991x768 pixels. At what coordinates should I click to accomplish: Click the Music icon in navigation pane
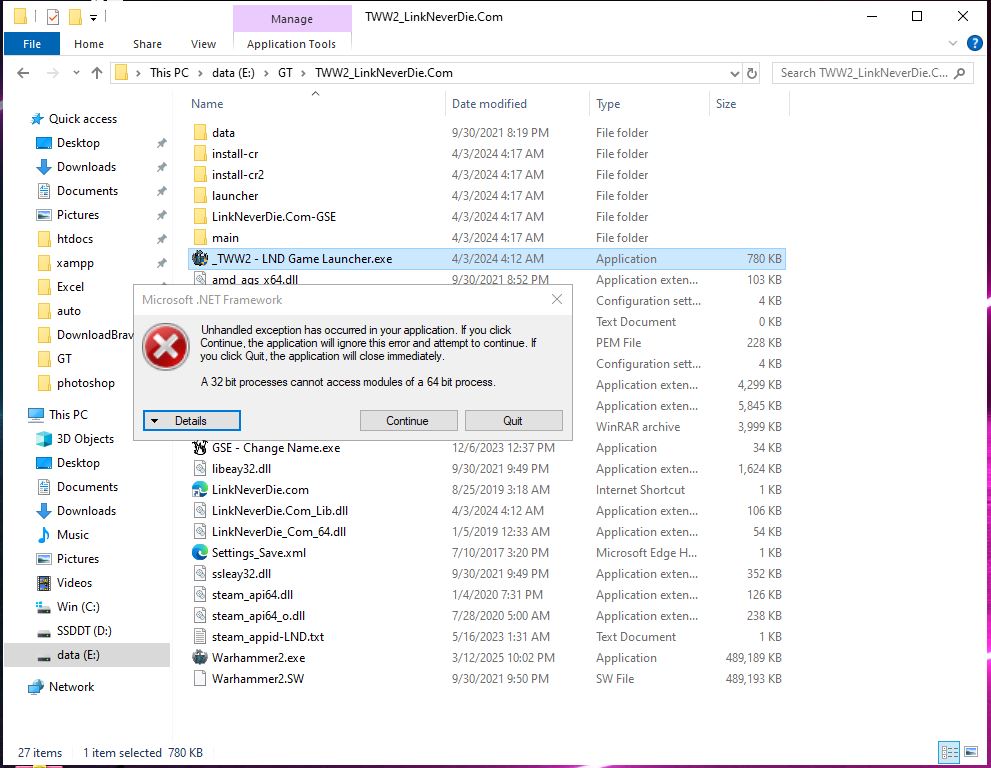pos(44,535)
